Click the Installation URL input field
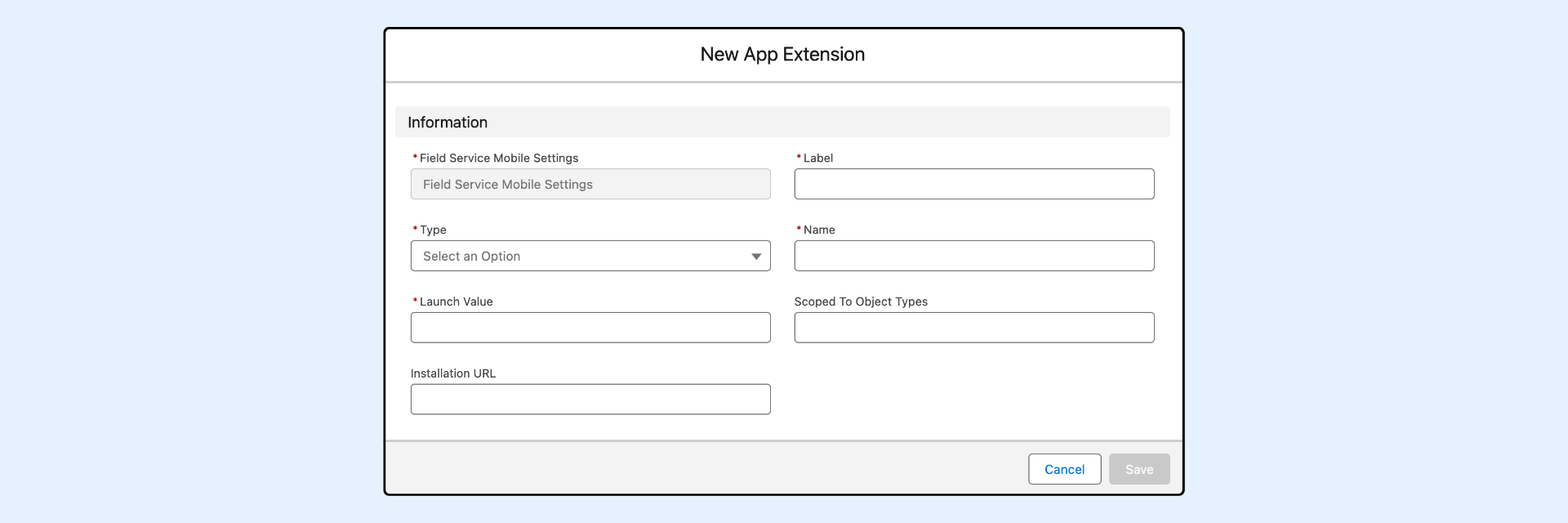 pyautogui.click(x=590, y=400)
